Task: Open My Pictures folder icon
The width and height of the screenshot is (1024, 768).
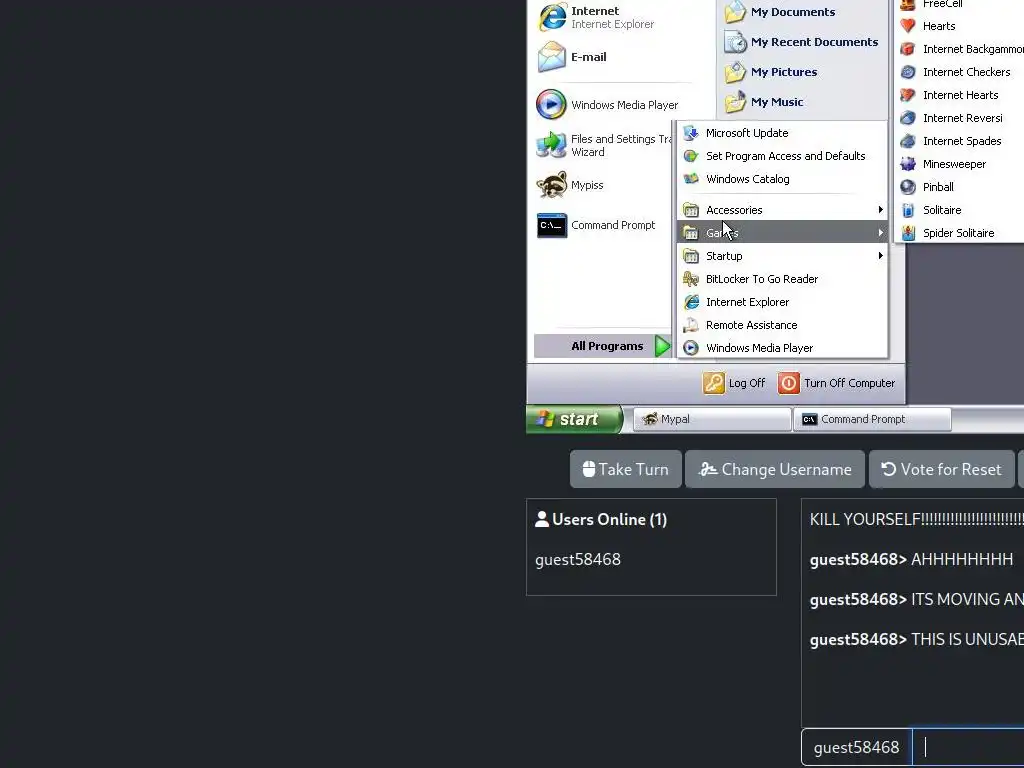Action: pyautogui.click(x=735, y=72)
